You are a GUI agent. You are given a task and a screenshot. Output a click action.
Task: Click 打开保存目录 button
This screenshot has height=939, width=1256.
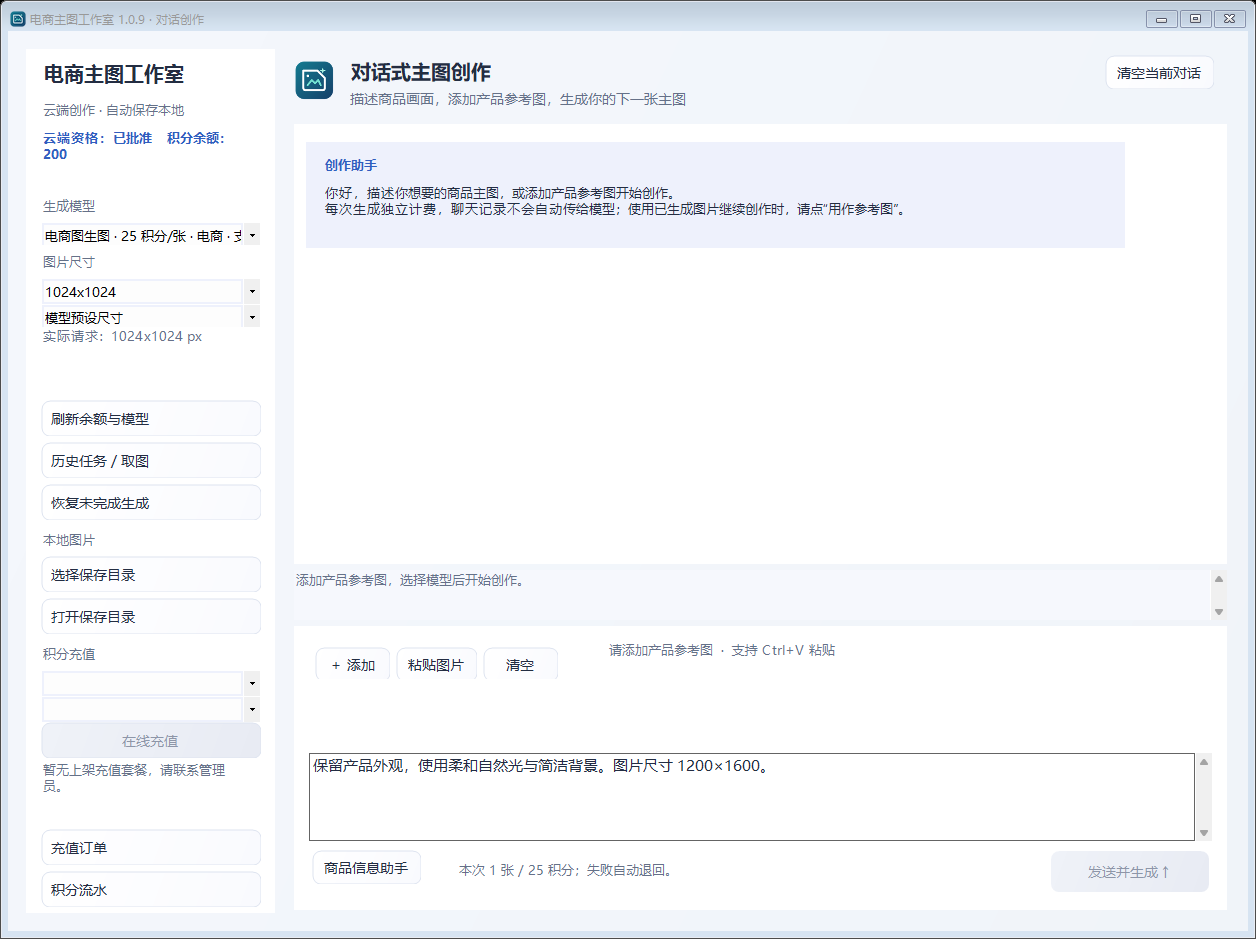[x=151, y=617]
